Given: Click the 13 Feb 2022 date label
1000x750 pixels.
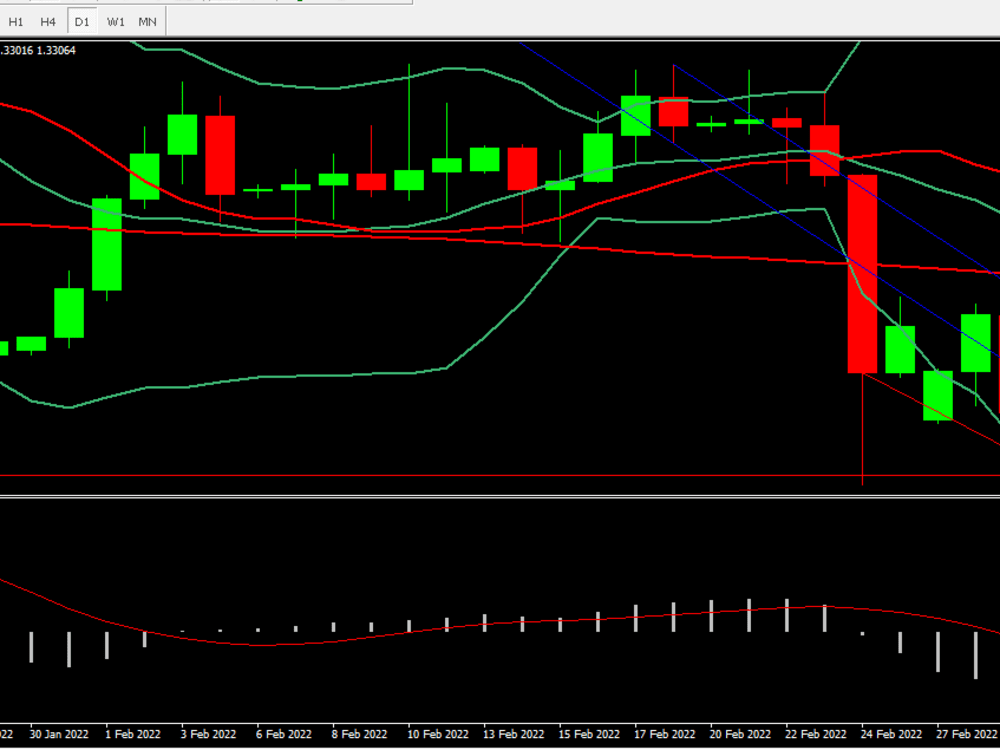Looking at the screenshot, I should click(513, 734).
